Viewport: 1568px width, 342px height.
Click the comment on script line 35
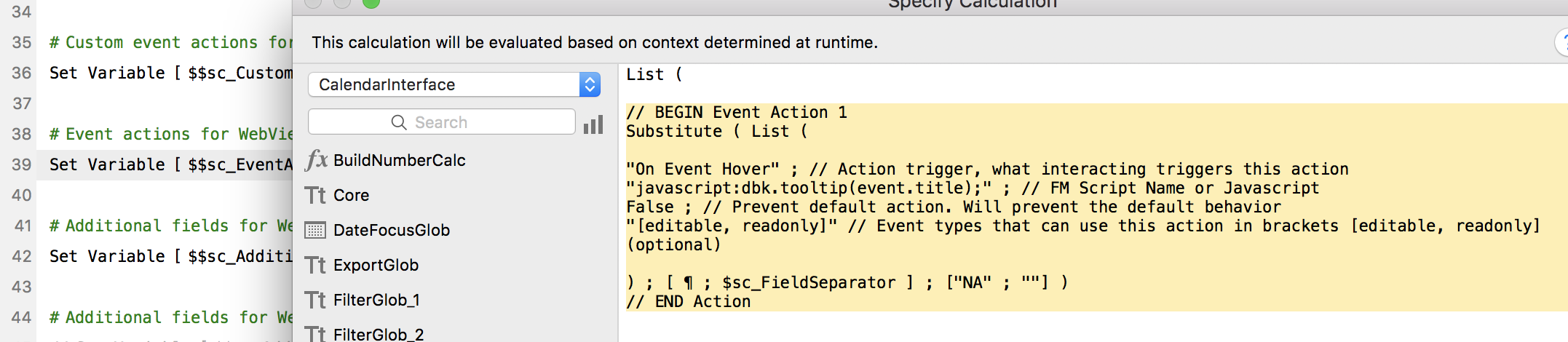pos(170,42)
